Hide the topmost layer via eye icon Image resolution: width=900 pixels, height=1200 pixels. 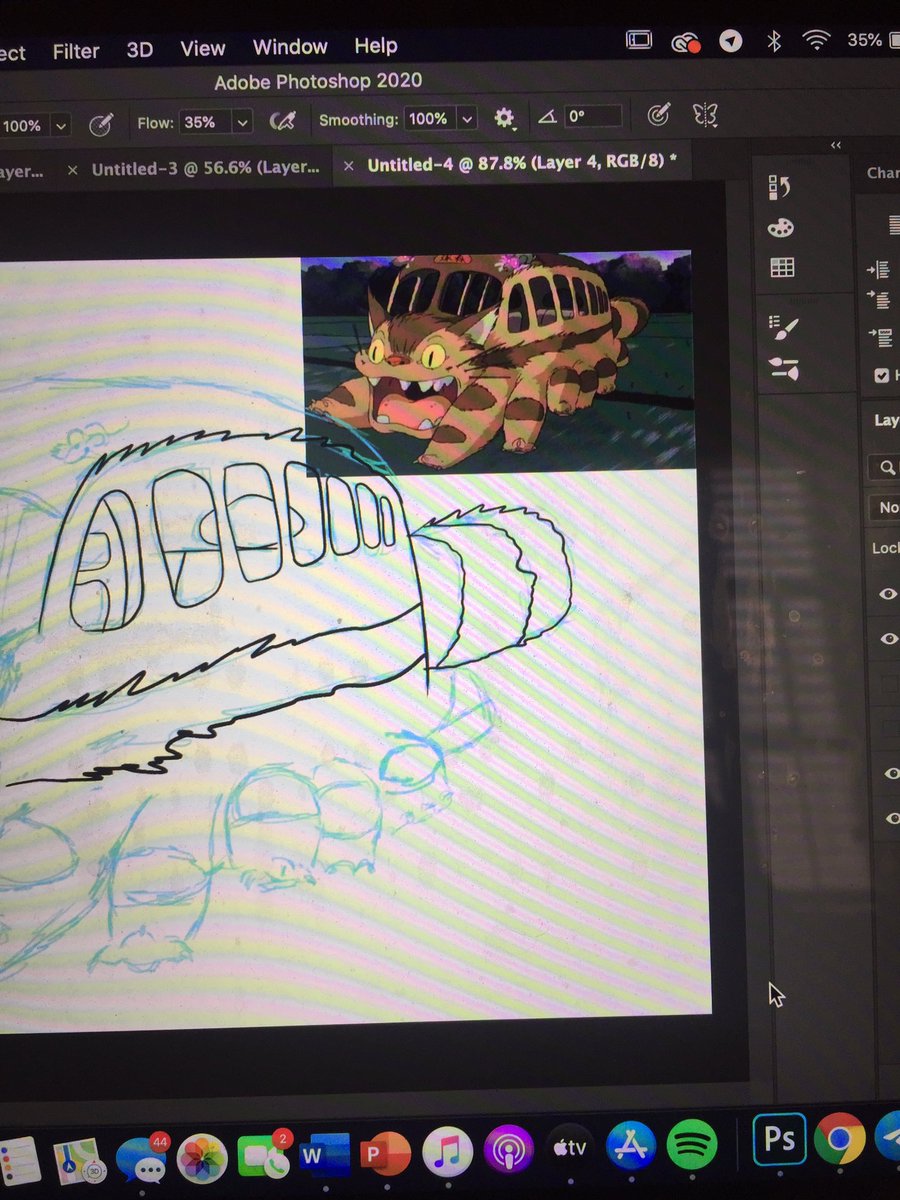[x=888, y=594]
